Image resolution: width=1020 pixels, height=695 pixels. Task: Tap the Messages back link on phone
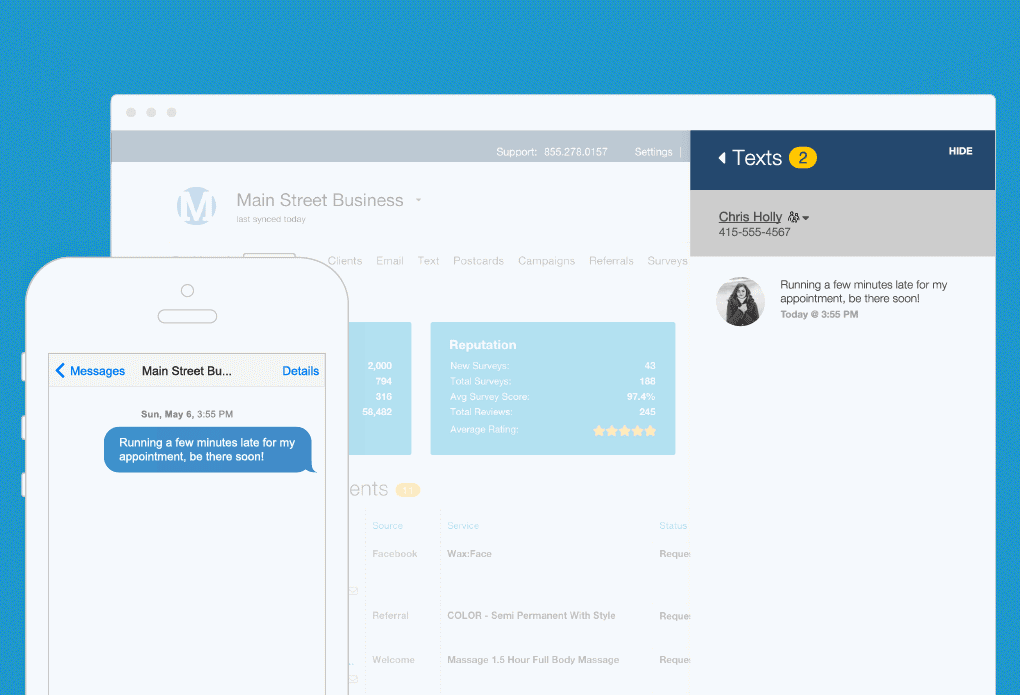pos(97,371)
